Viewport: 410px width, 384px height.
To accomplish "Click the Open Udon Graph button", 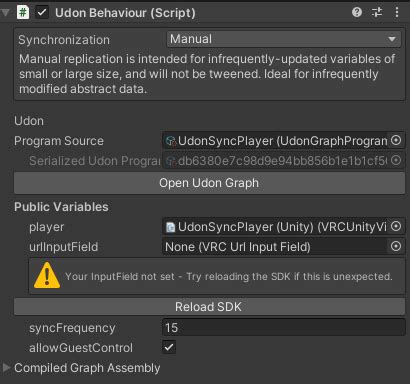I will click(x=209, y=183).
